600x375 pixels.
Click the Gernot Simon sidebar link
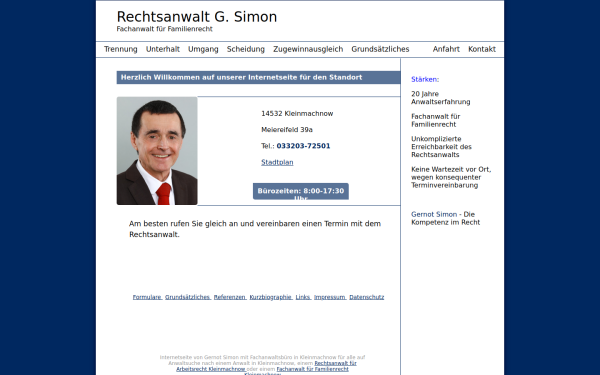(434, 214)
